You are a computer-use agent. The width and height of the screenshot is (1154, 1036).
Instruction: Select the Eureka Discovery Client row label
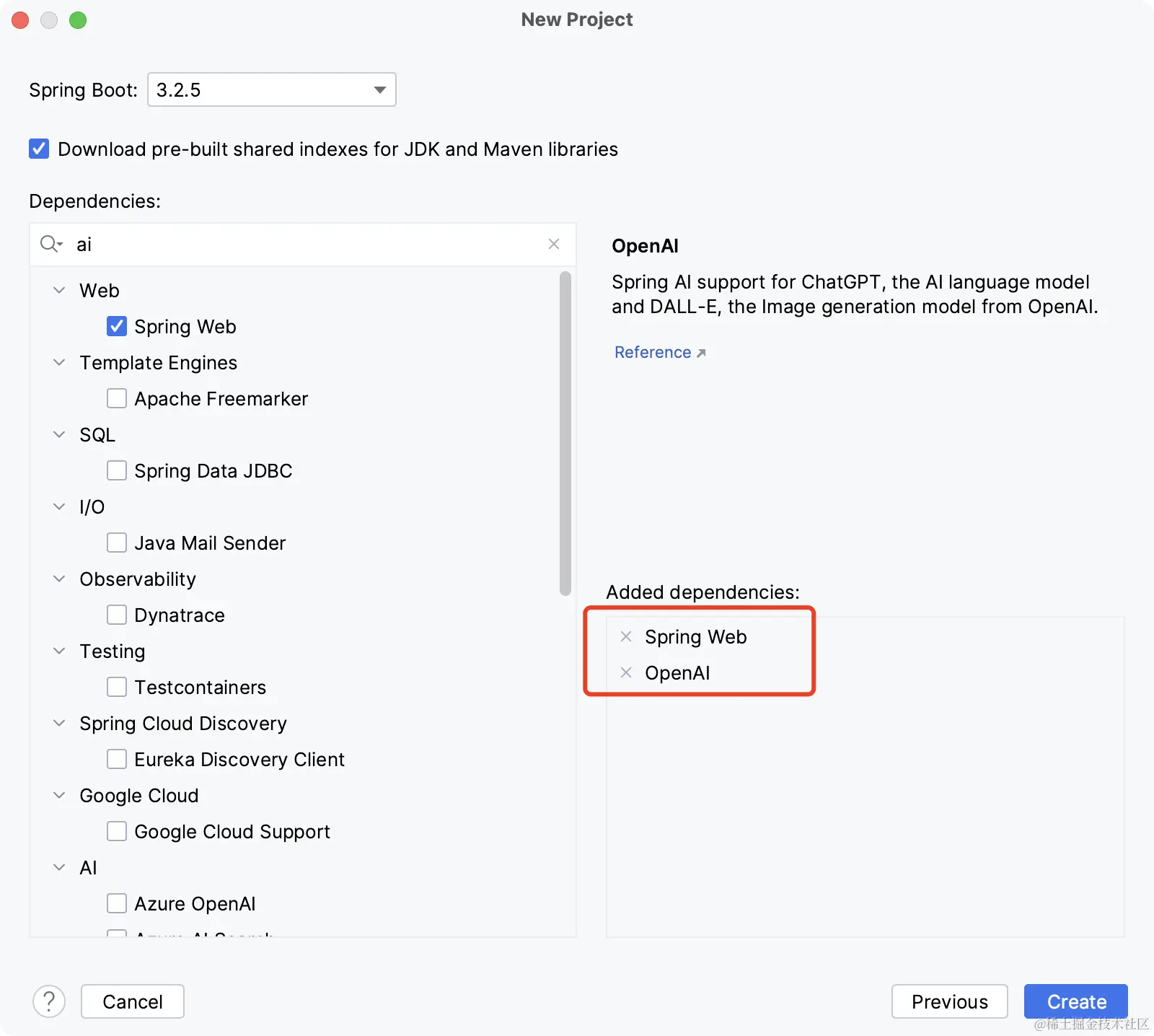click(239, 759)
